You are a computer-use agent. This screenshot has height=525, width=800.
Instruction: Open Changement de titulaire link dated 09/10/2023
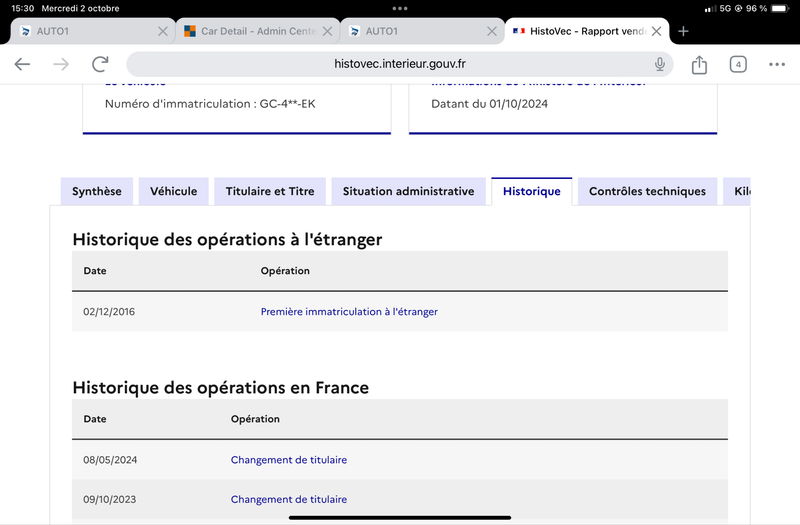289,499
